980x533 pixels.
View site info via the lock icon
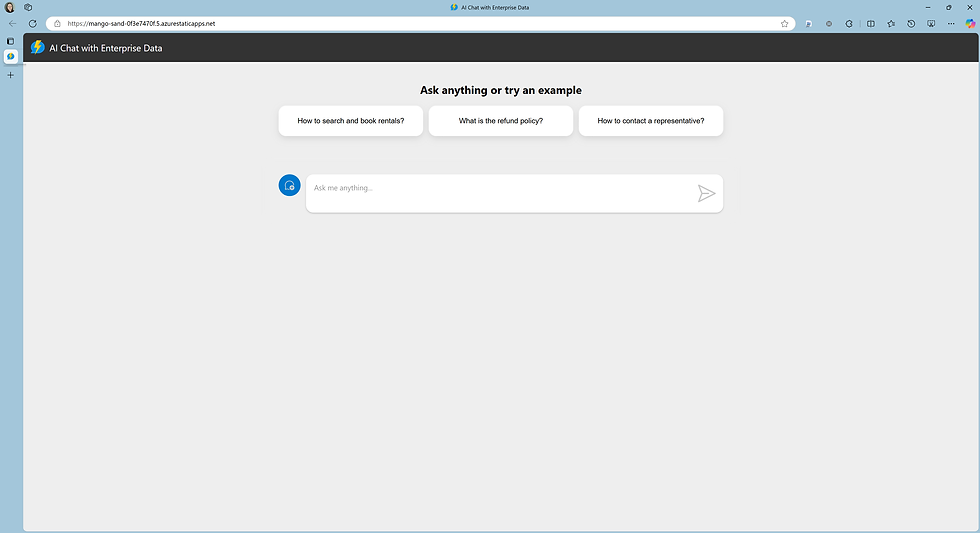click(x=57, y=24)
